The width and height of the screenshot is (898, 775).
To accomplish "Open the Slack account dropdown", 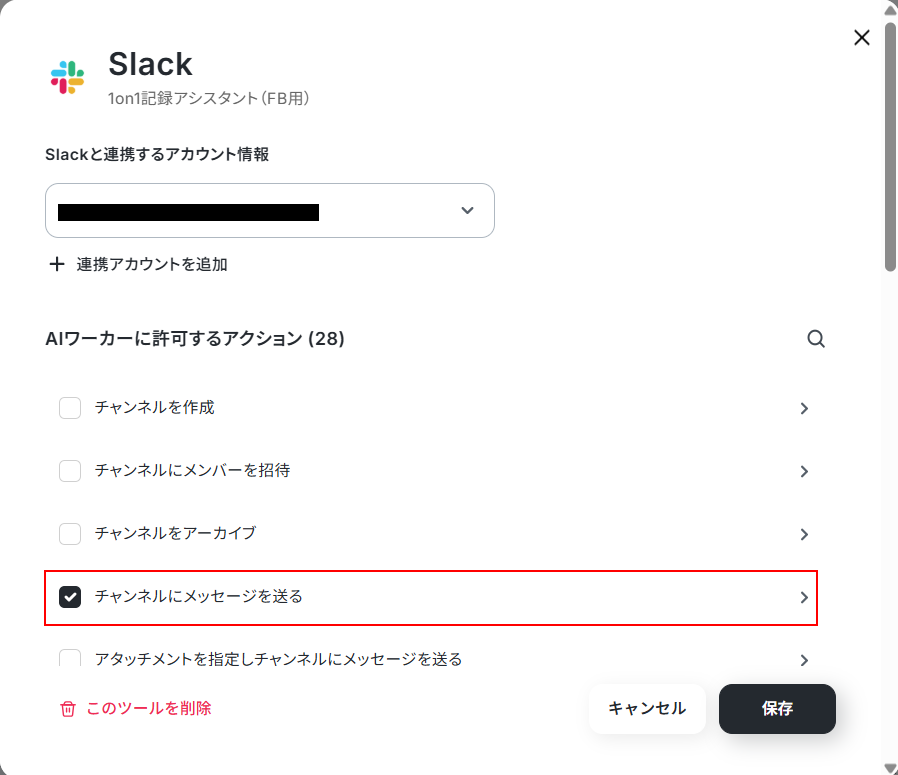I will pyautogui.click(x=270, y=210).
